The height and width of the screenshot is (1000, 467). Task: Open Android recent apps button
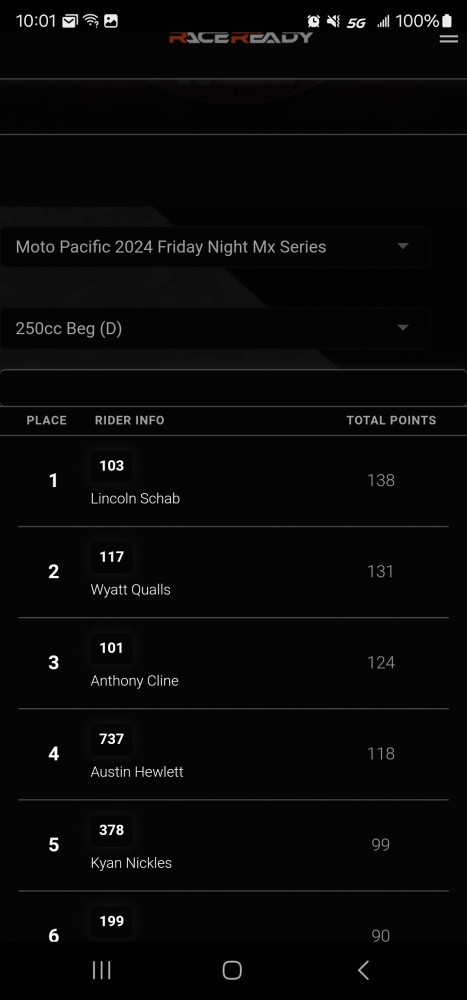[101, 970]
